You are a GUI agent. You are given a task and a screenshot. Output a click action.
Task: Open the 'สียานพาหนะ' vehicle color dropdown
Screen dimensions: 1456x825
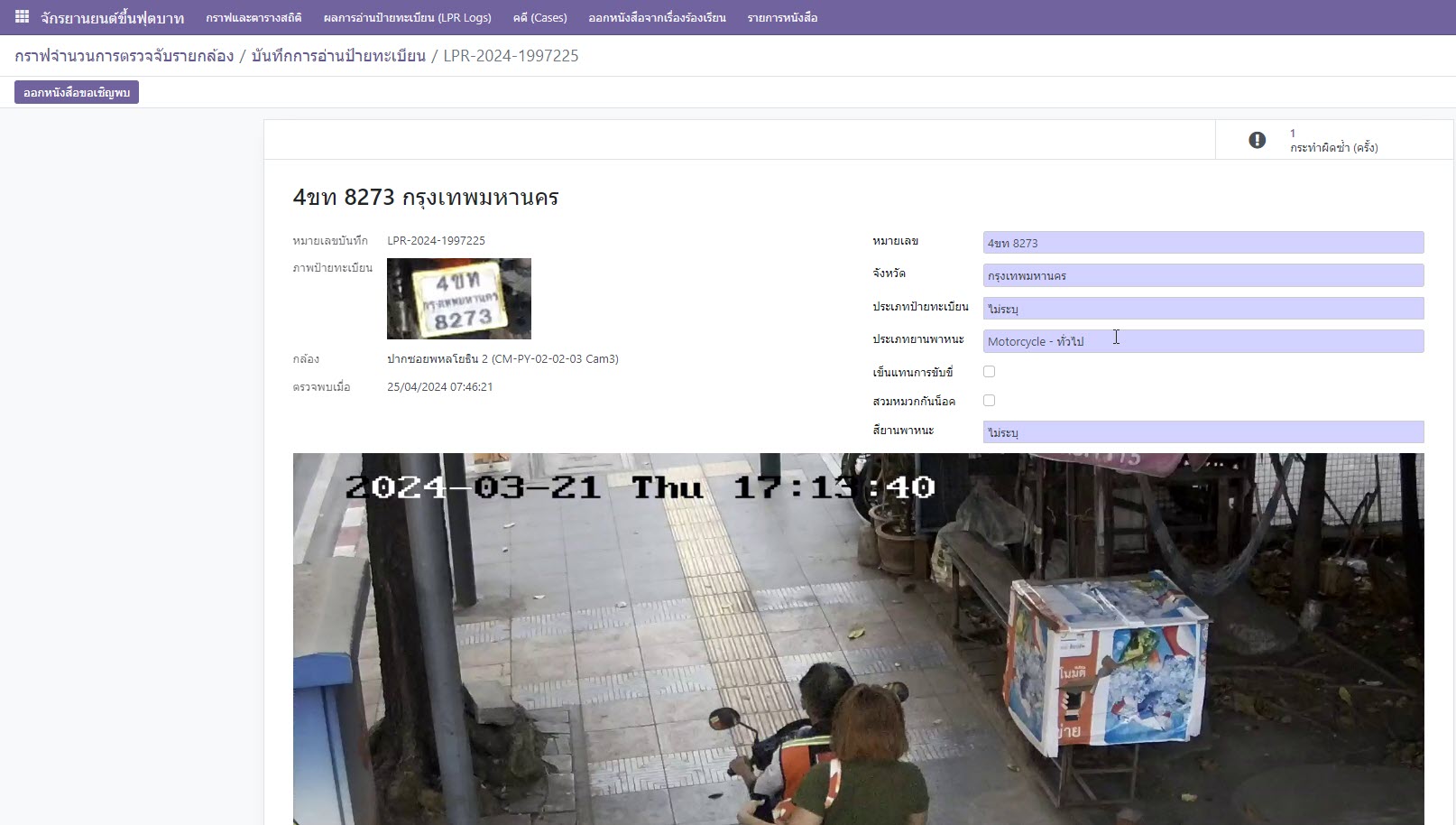[x=1203, y=432]
